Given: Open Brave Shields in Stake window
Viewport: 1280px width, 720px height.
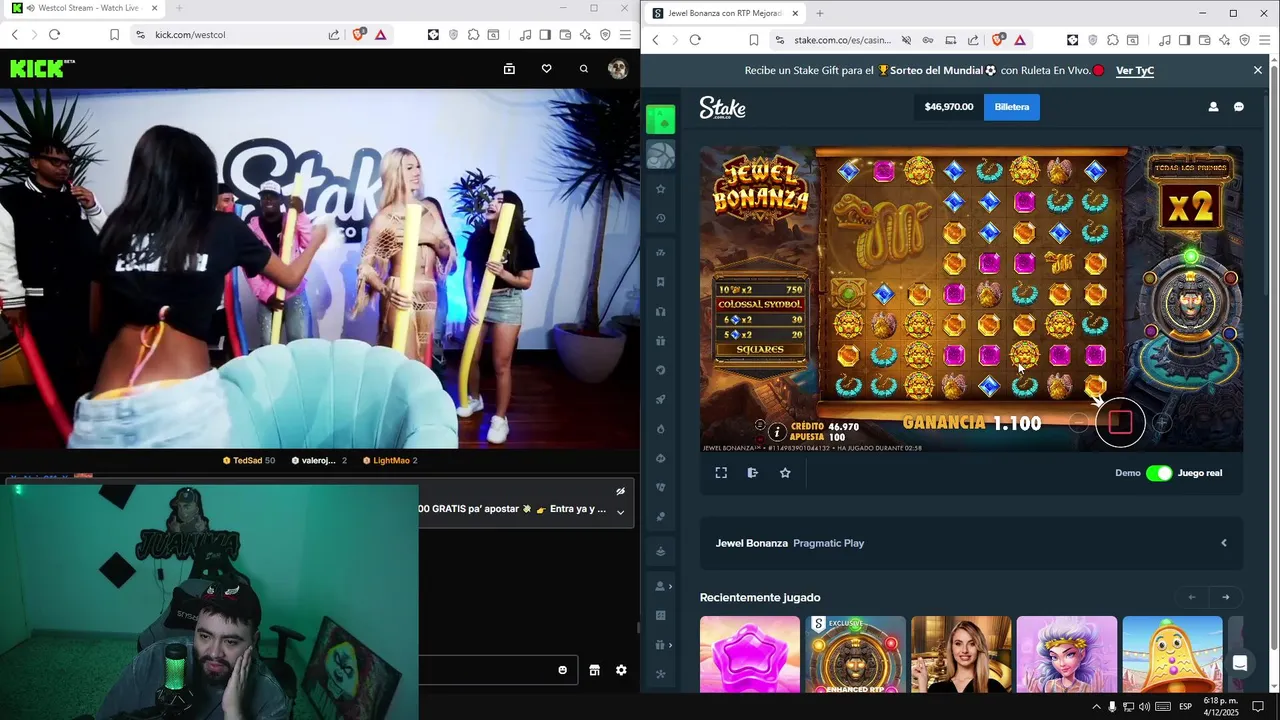Looking at the screenshot, I should point(998,40).
